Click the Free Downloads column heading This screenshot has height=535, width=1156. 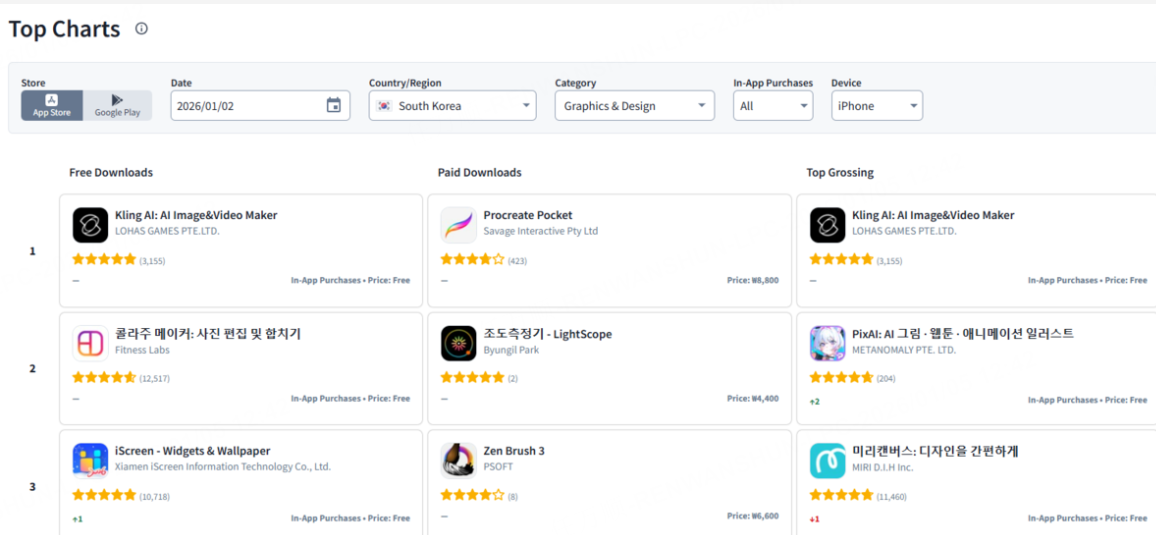tap(111, 172)
